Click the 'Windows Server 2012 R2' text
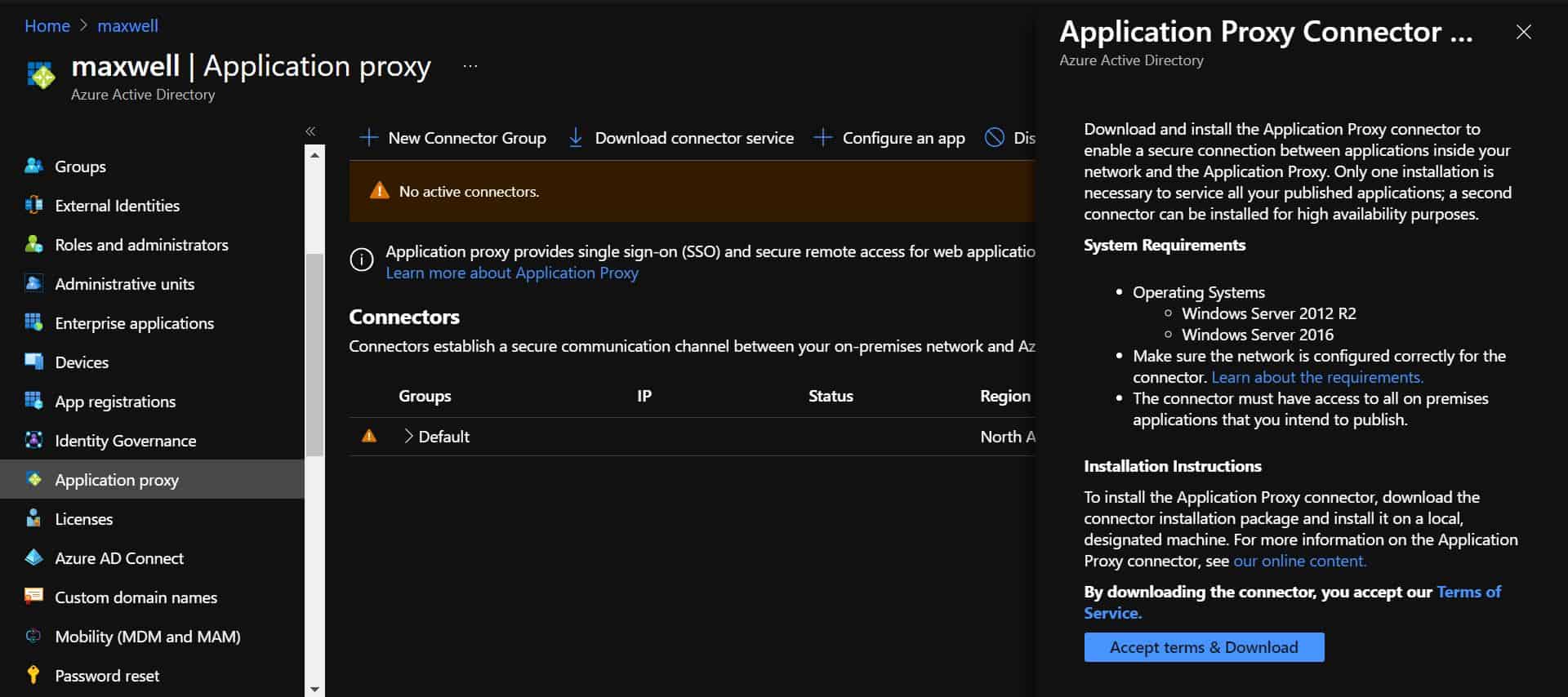The width and height of the screenshot is (1568, 697). (1268, 313)
